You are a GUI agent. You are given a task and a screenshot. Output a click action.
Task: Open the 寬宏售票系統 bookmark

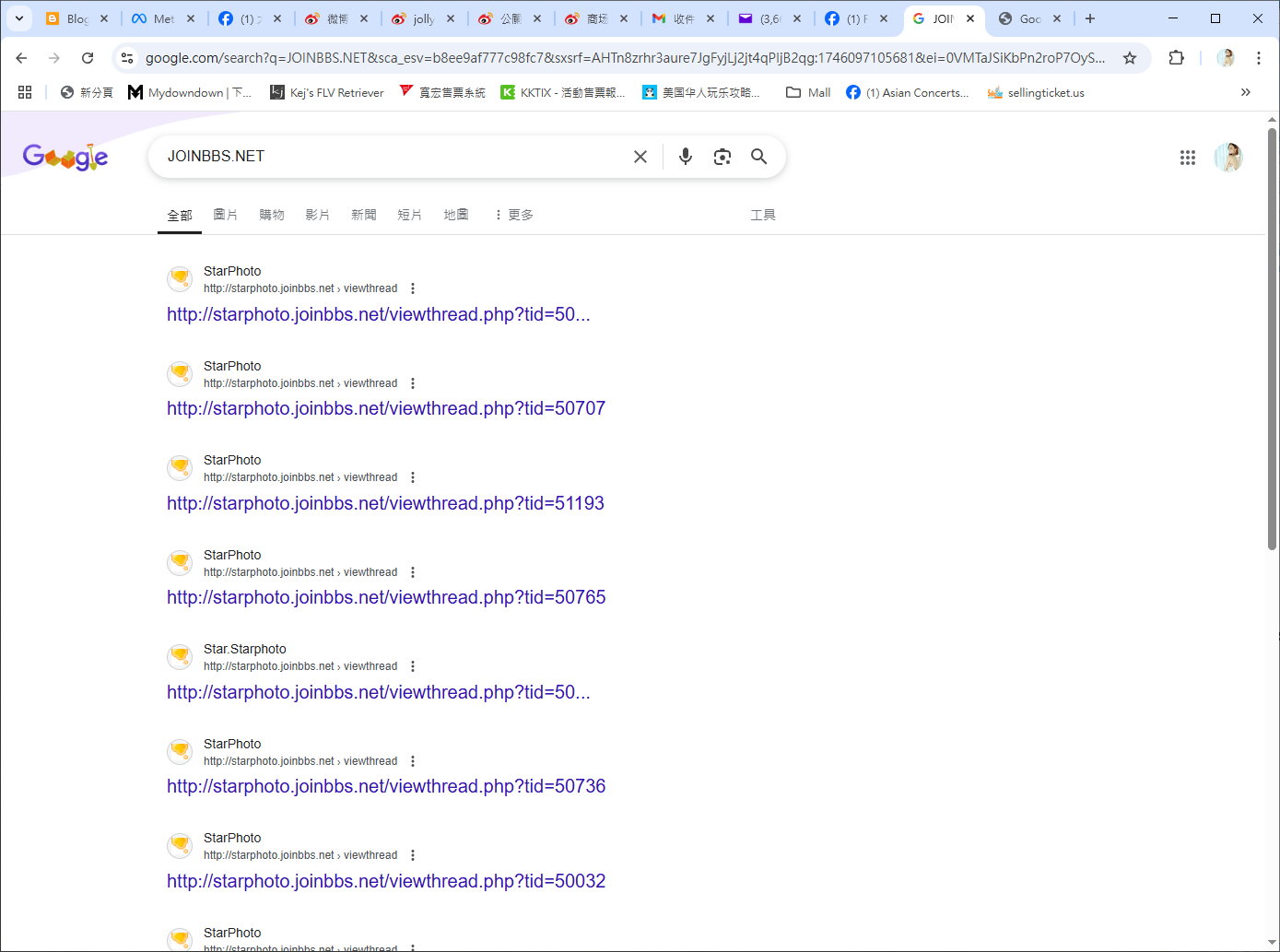442,92
